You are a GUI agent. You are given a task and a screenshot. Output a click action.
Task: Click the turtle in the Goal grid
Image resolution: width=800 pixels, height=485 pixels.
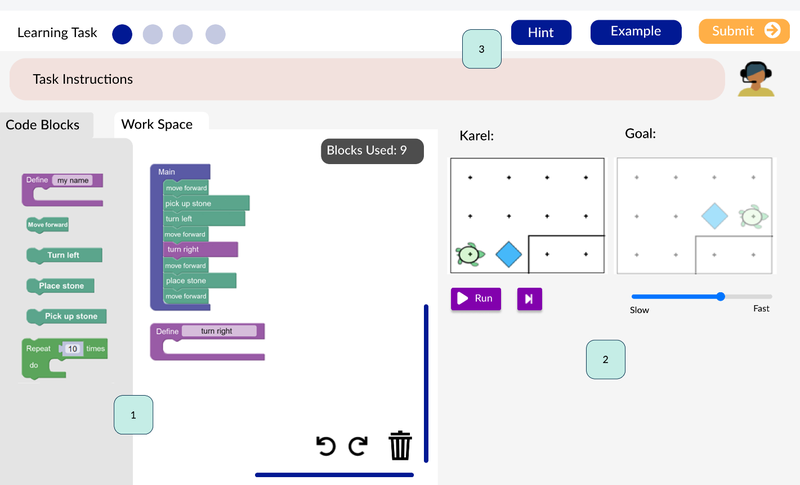pyautogui.click(x=753, y=216)
